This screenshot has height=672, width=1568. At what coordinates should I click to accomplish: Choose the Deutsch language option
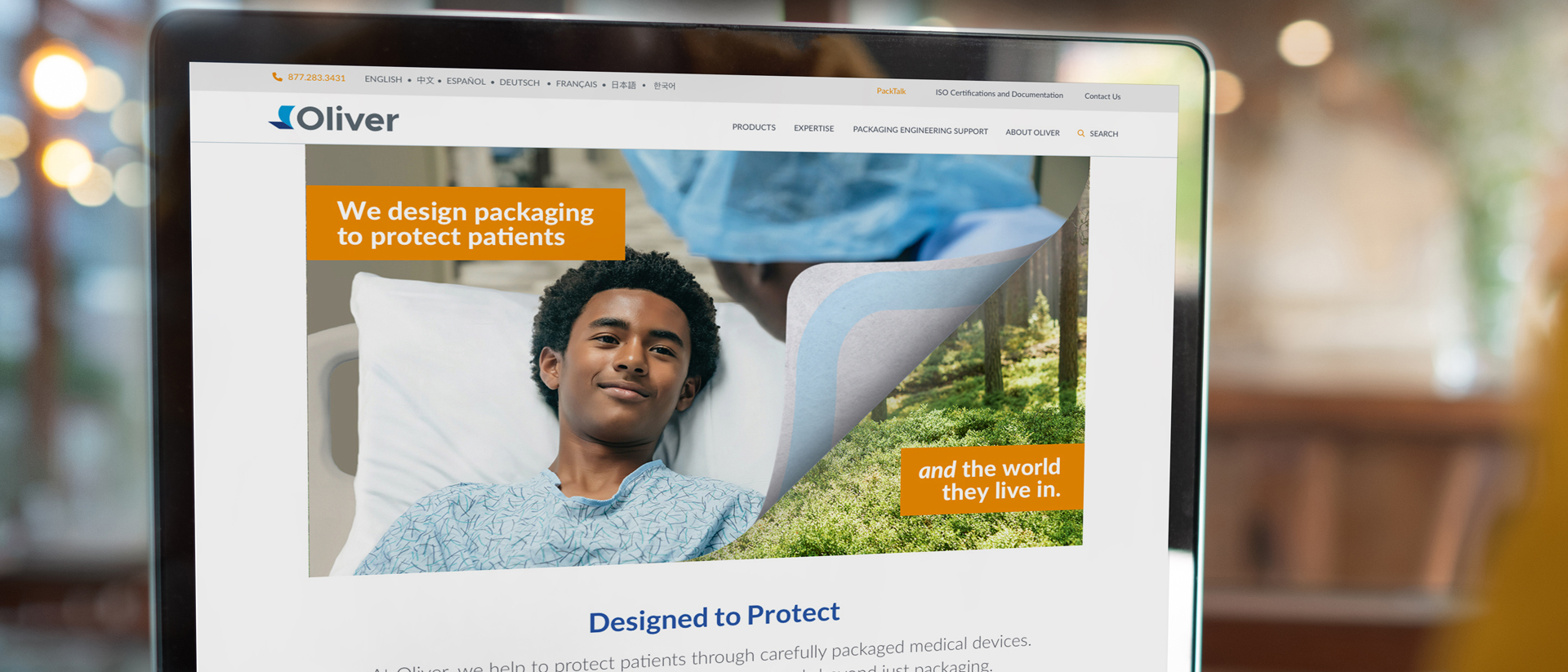point(519,82)
